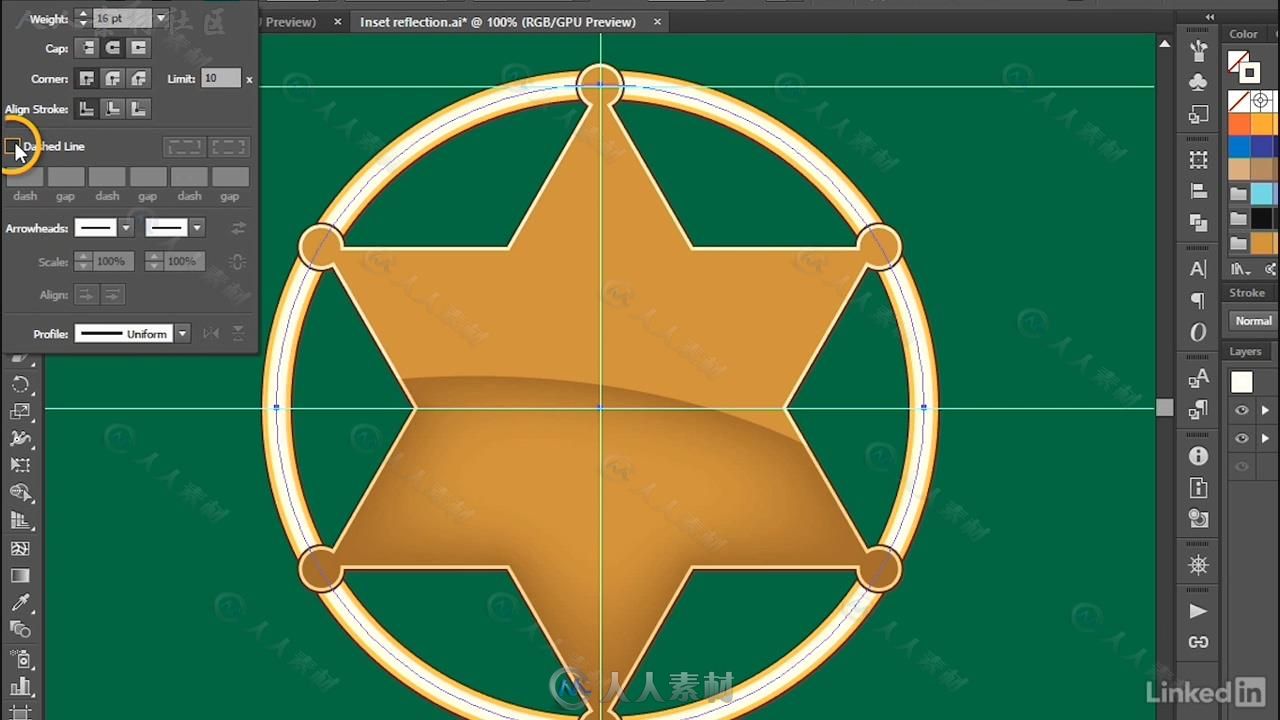Collapse panels with double-arrow icon

[1210, 17]
